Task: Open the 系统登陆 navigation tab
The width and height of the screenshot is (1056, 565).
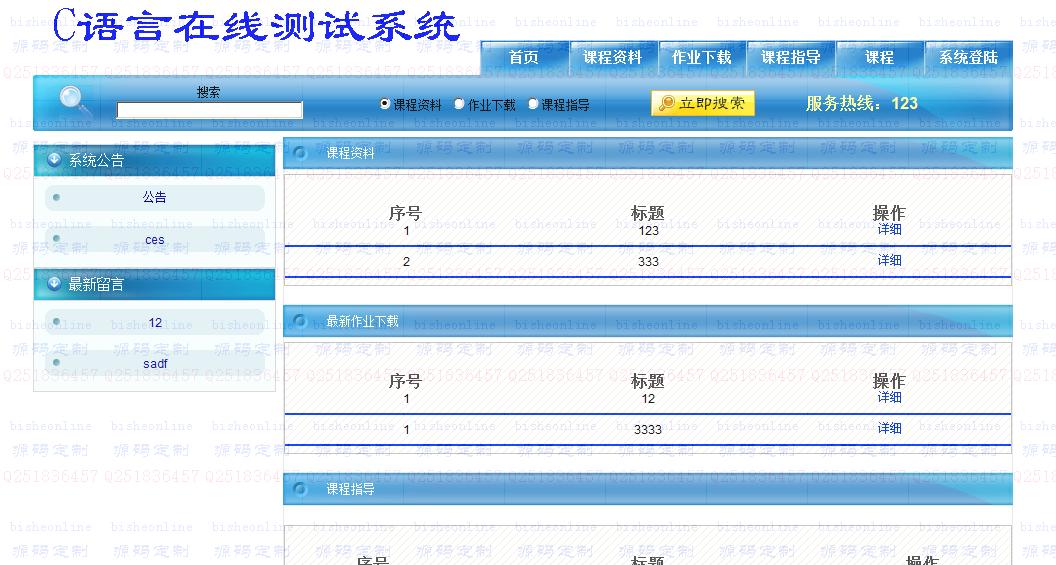Action: pos(968,57)
